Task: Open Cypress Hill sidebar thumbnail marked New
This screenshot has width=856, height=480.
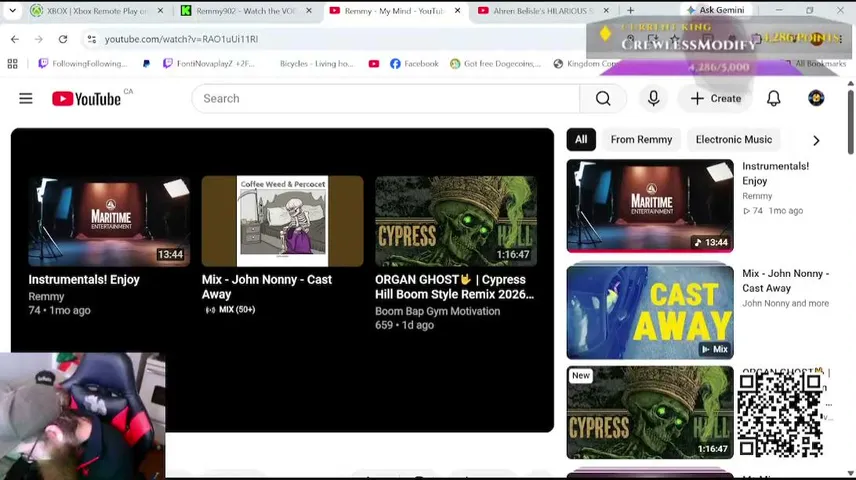Action: pos(650,413)
